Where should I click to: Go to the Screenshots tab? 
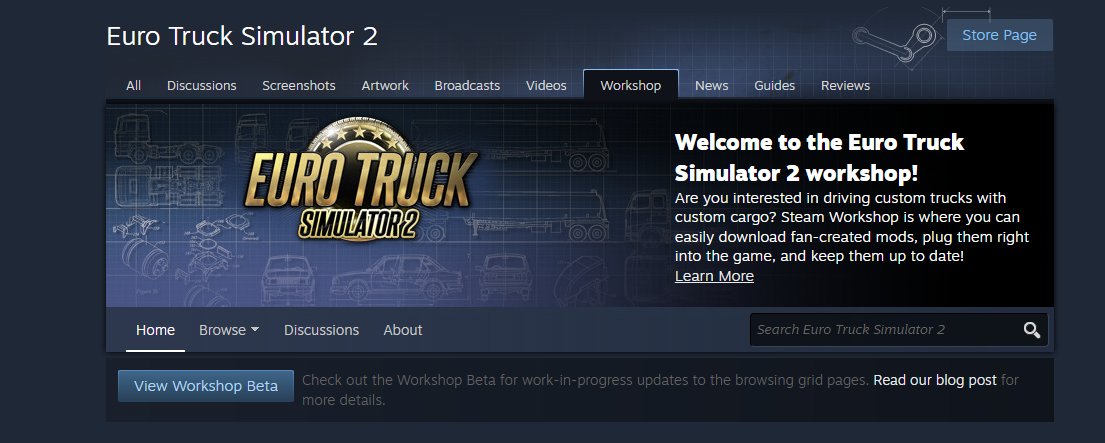[299, 85]
